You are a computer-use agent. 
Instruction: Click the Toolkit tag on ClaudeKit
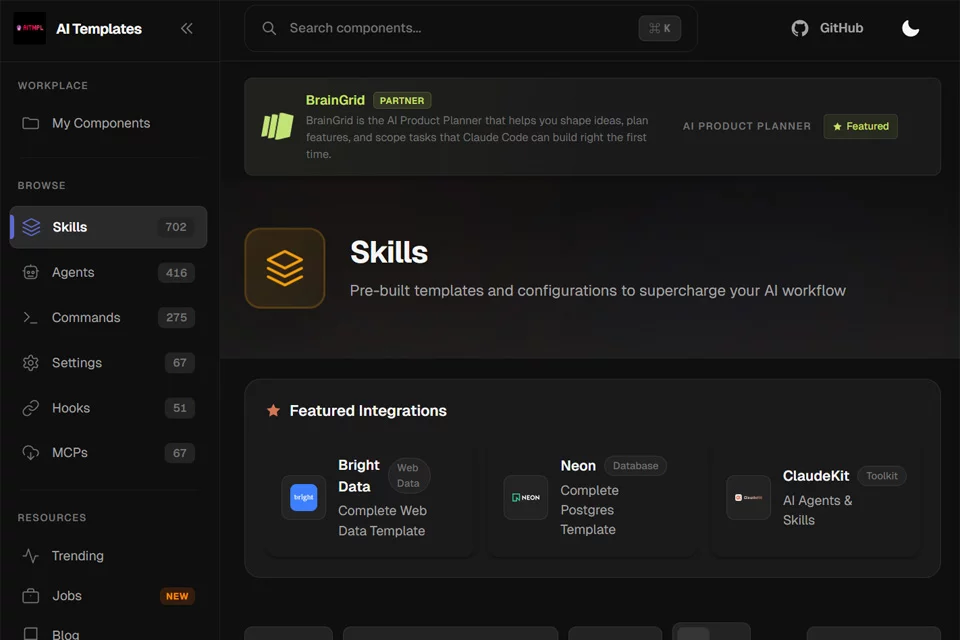[x=882, y=476]
